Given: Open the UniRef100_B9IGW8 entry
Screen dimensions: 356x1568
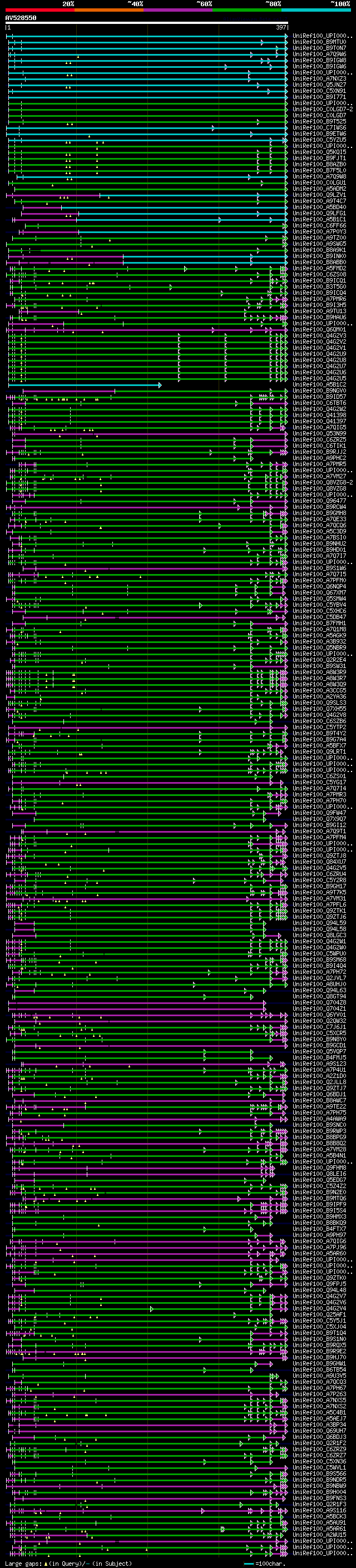Looking at the screenshot, I should click(x=319, y=60).
